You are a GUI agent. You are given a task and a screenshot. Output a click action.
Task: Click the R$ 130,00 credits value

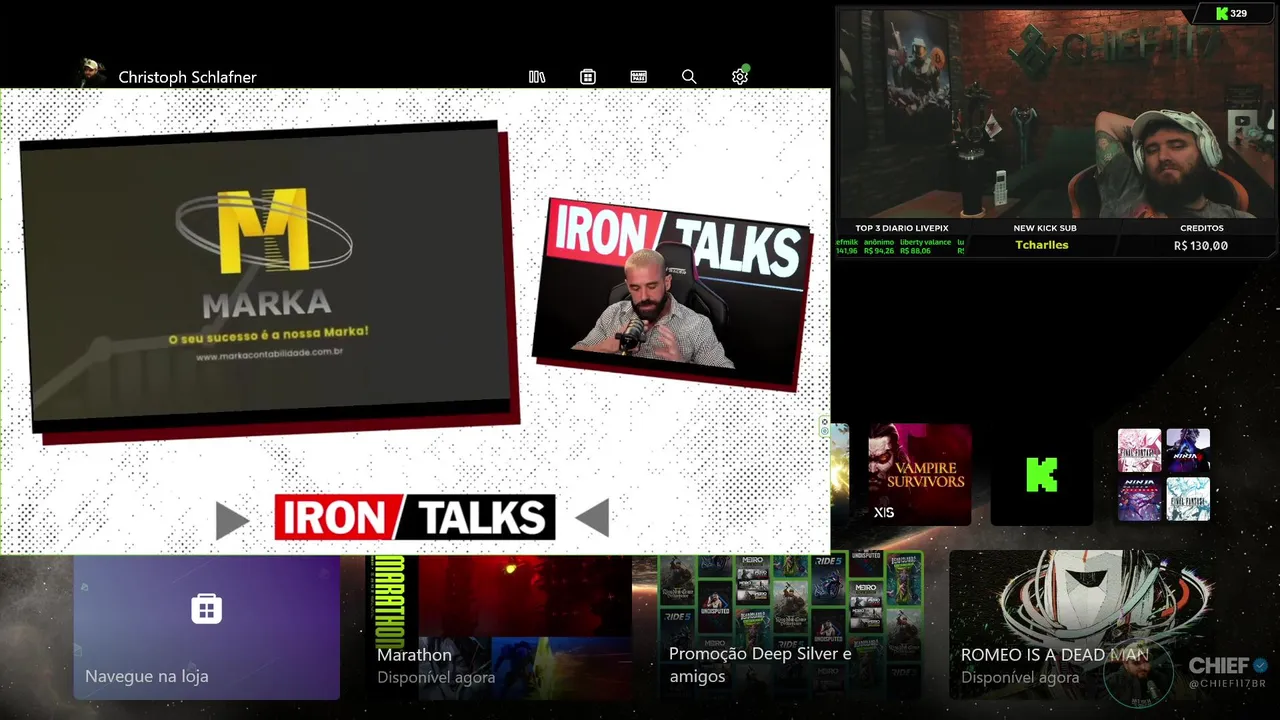1201,246
